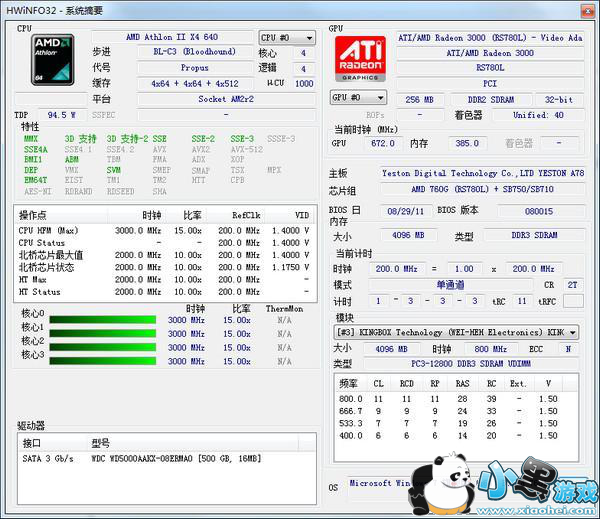Image resolution: width=600 pixels, height=519 pixels.
Task: Click the SVM feature label
Action: click(114, 170)
